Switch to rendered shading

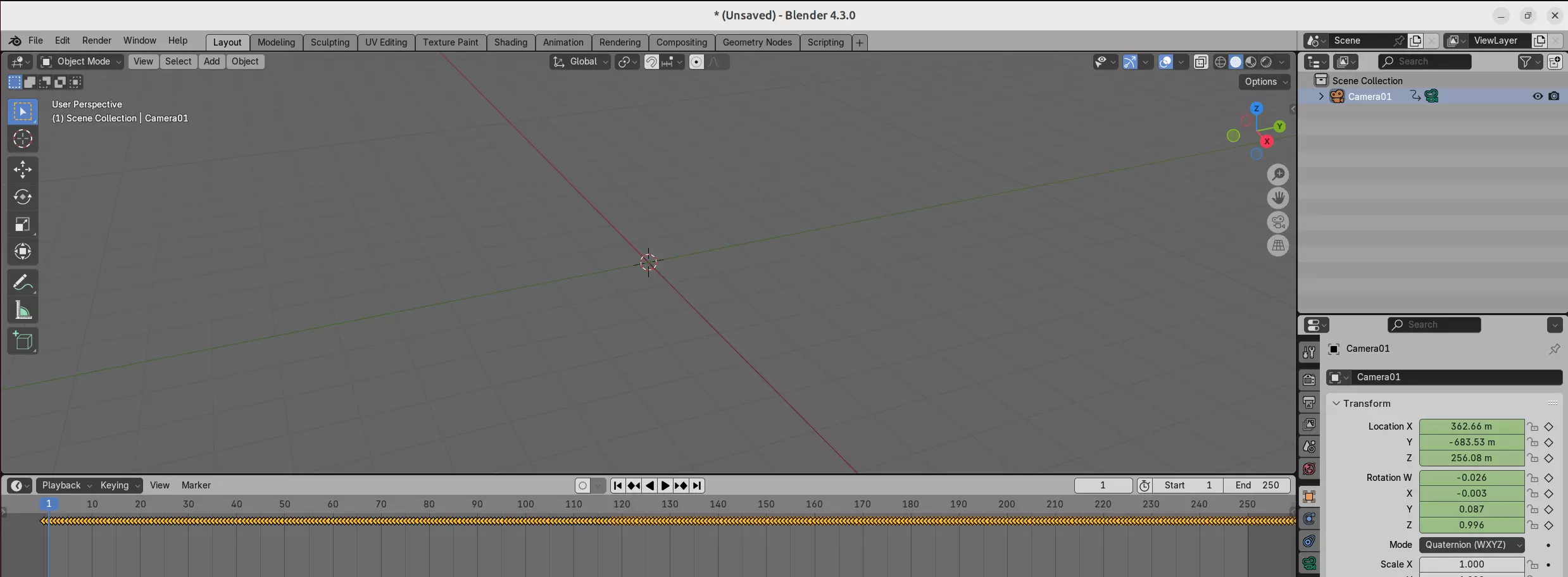click(x=1266, y=61)
